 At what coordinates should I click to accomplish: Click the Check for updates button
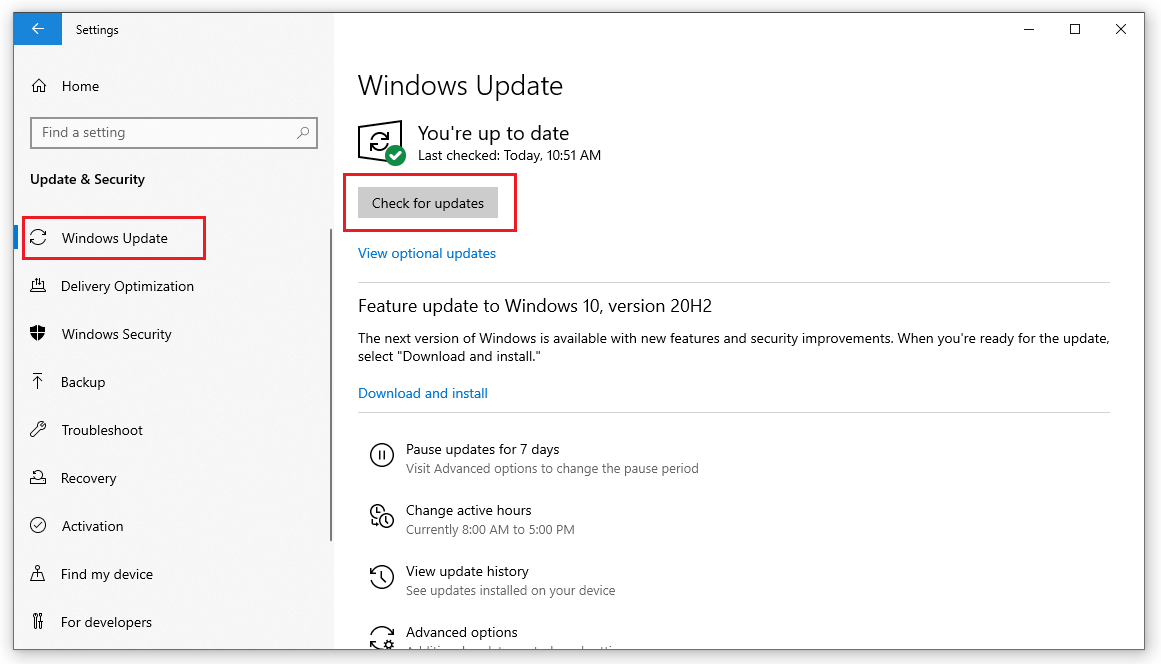[427, 202]
